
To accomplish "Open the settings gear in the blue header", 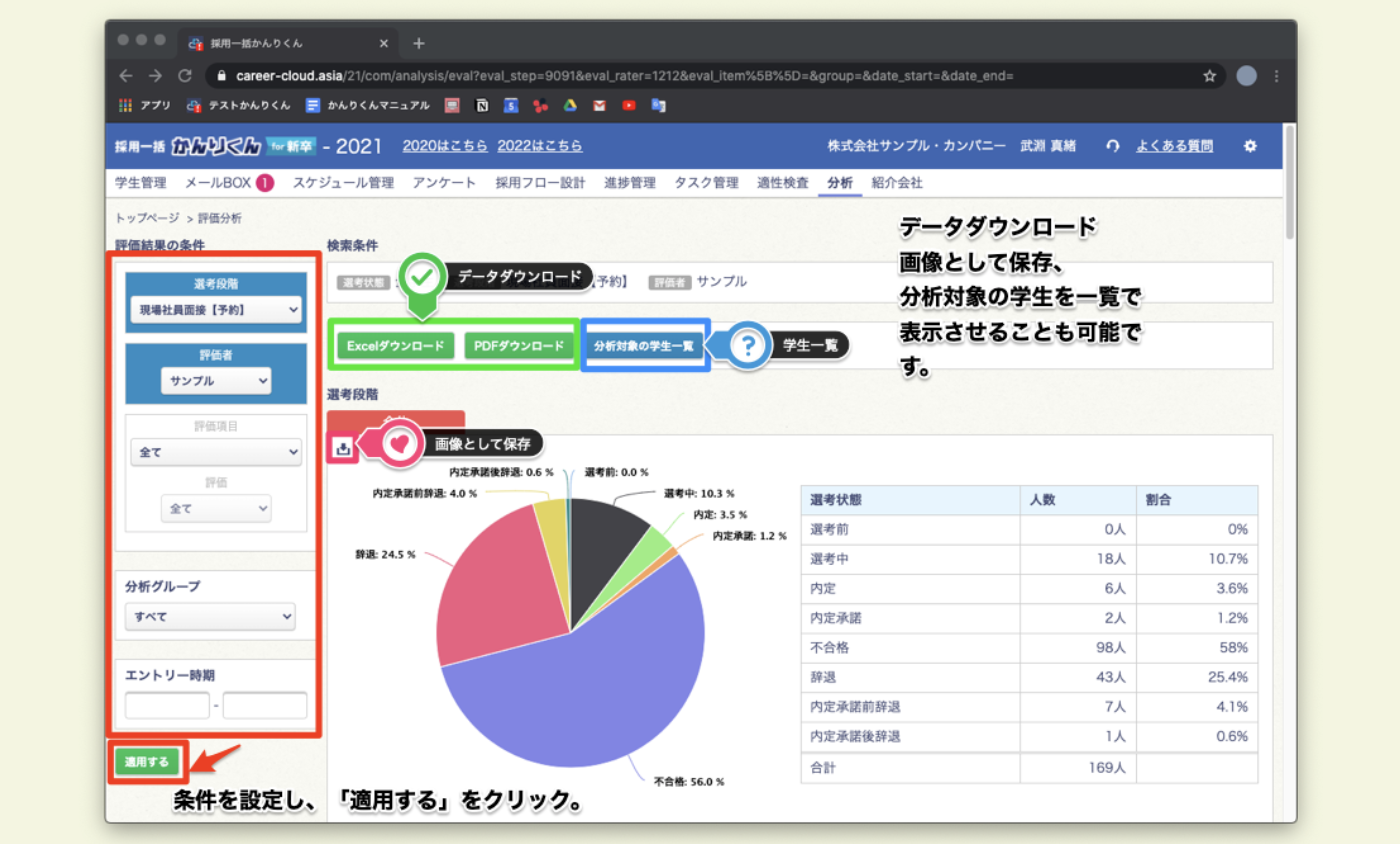I will click(x=1249, y=146).
